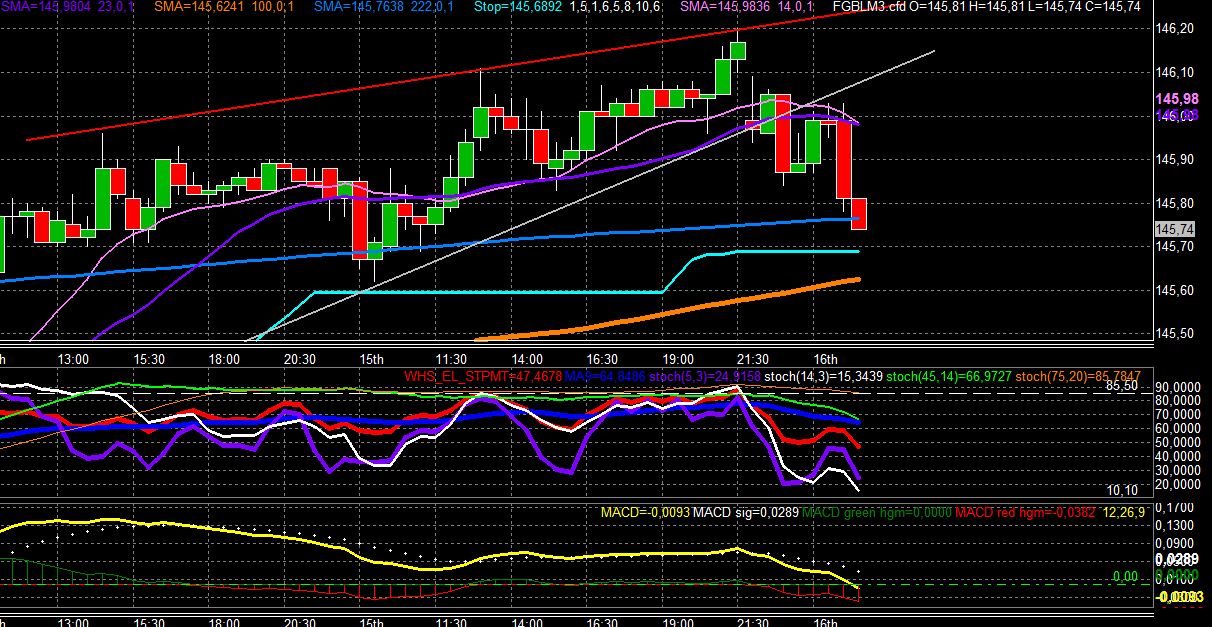Click 16:30 on the MACD panel time axis

pos(602,621)
